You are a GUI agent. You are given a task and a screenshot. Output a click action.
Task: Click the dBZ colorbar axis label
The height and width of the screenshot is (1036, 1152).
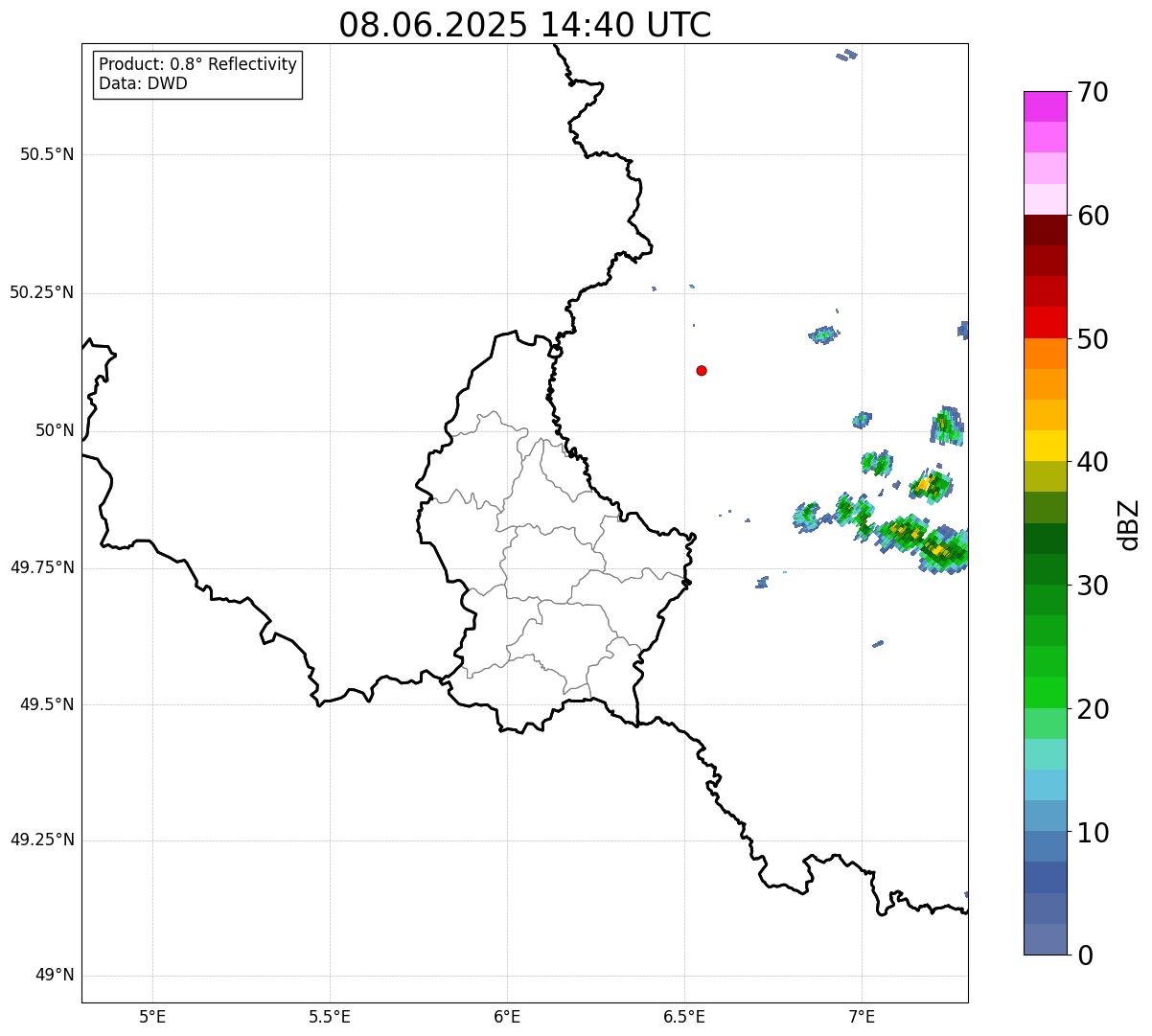(x=1129, y=524)
